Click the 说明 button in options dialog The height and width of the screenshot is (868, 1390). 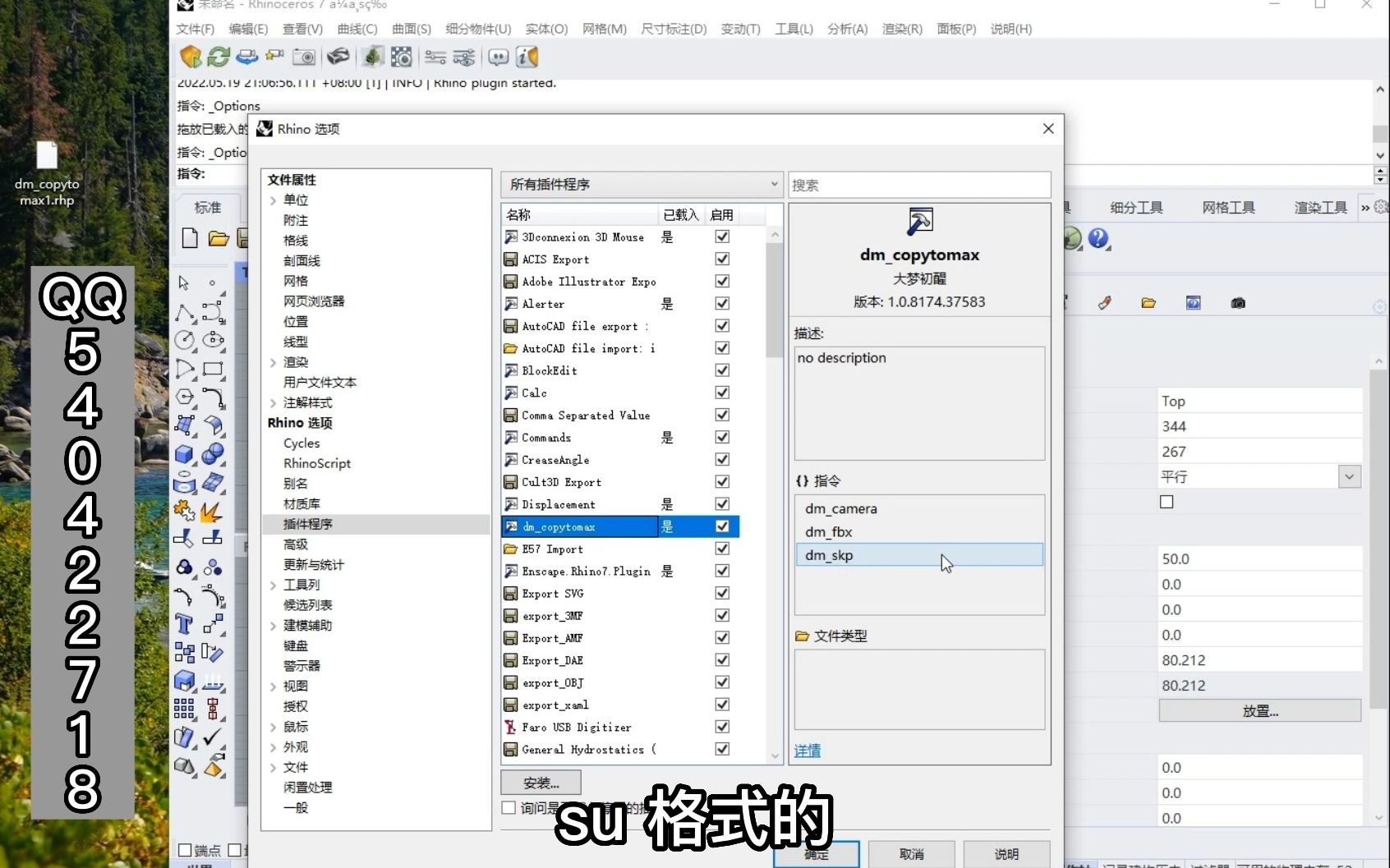point(1006,854)
